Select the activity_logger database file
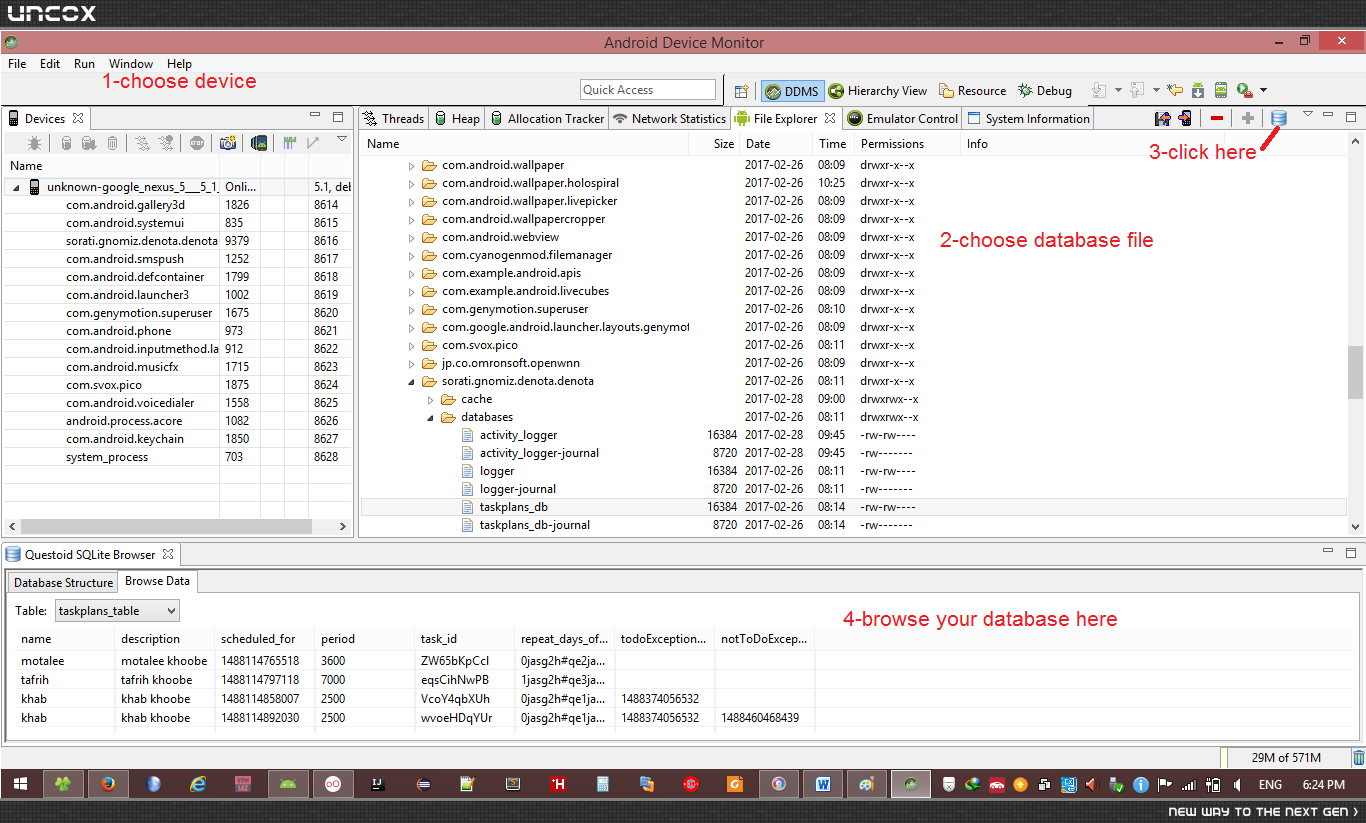The height and width of the screenshot is (823, 1366). pos(519,435)
